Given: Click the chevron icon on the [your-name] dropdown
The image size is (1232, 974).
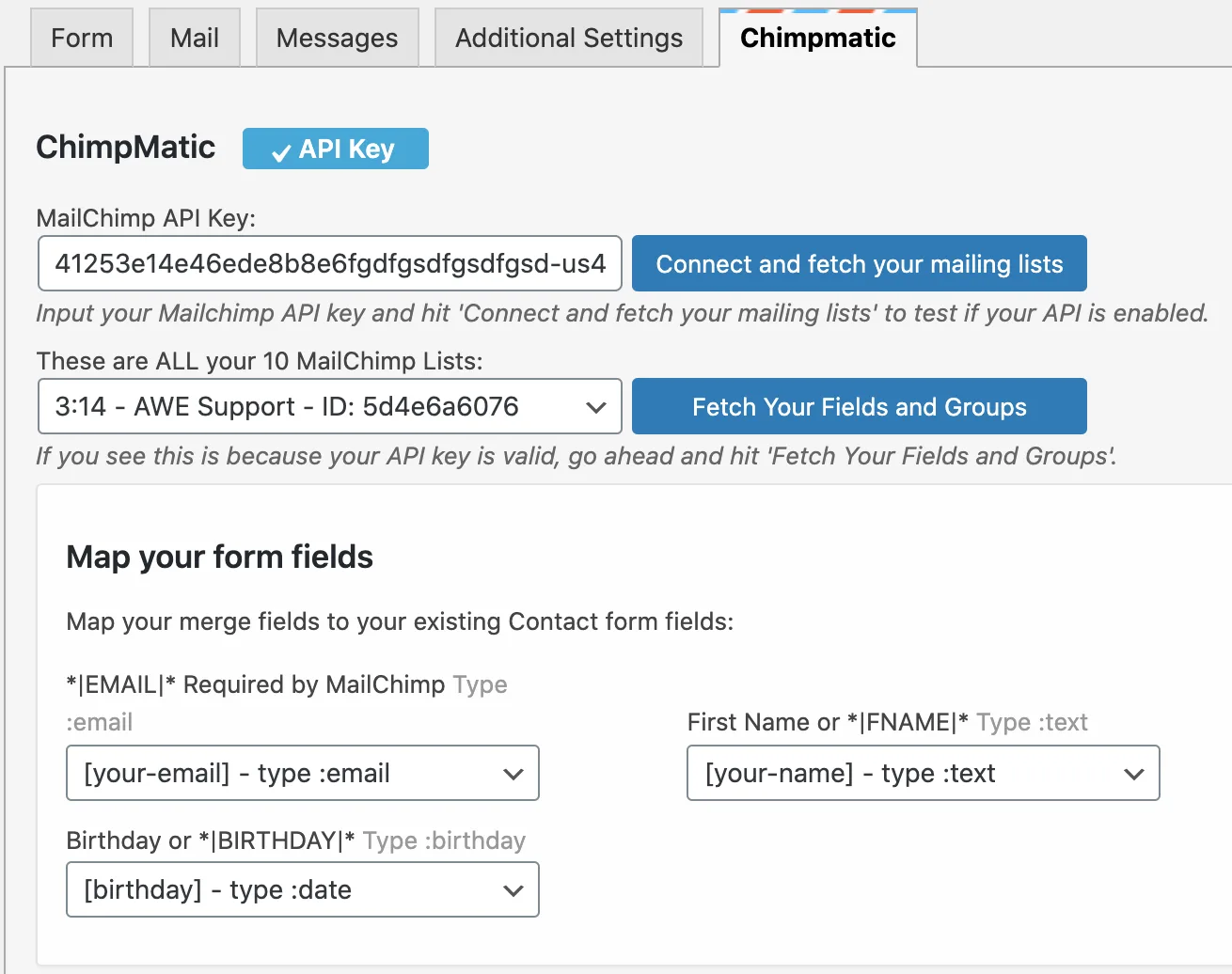Looking at the screenshot, I should 1134,773.
